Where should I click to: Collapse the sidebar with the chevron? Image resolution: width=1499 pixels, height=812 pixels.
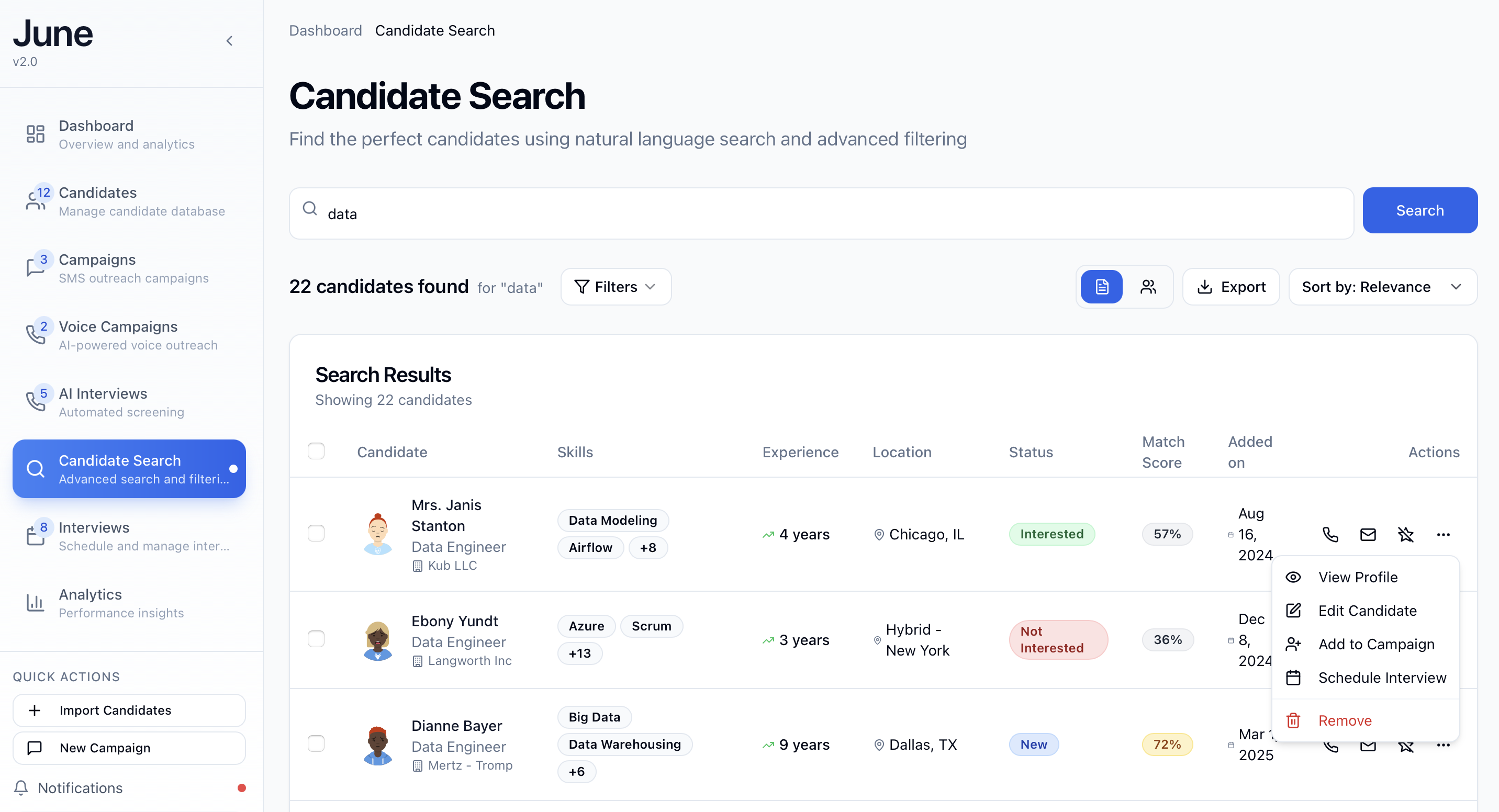[229, 41]
